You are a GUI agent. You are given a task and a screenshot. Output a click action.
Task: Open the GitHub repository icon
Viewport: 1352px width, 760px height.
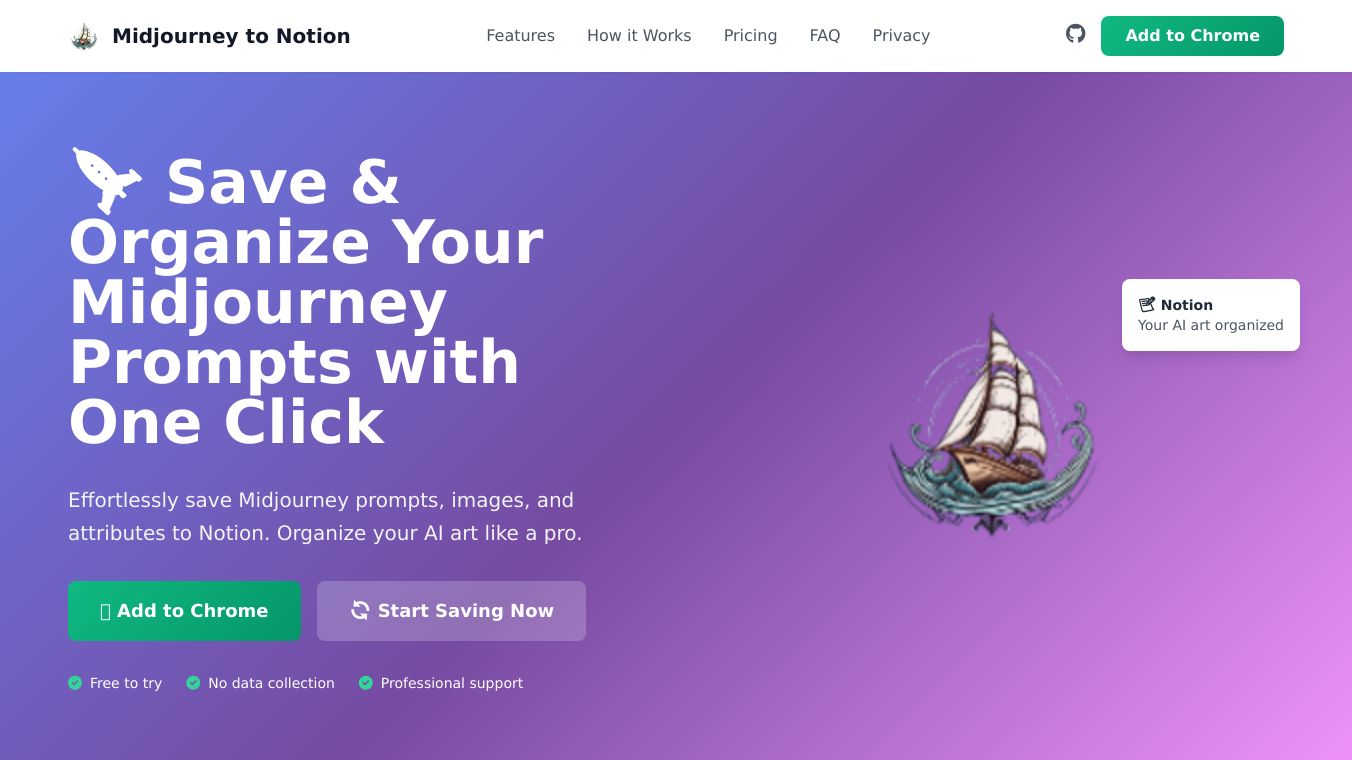(1075, 34)
